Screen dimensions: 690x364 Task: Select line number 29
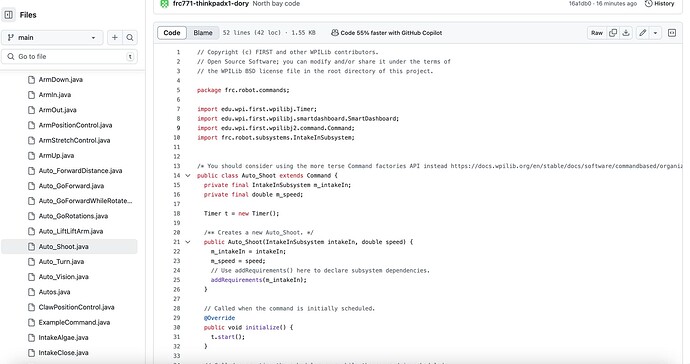[176, 318]
